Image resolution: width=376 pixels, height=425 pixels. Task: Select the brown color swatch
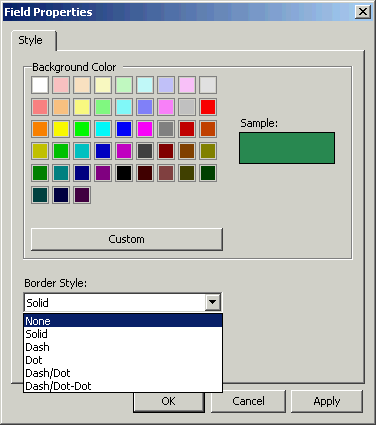187,151
